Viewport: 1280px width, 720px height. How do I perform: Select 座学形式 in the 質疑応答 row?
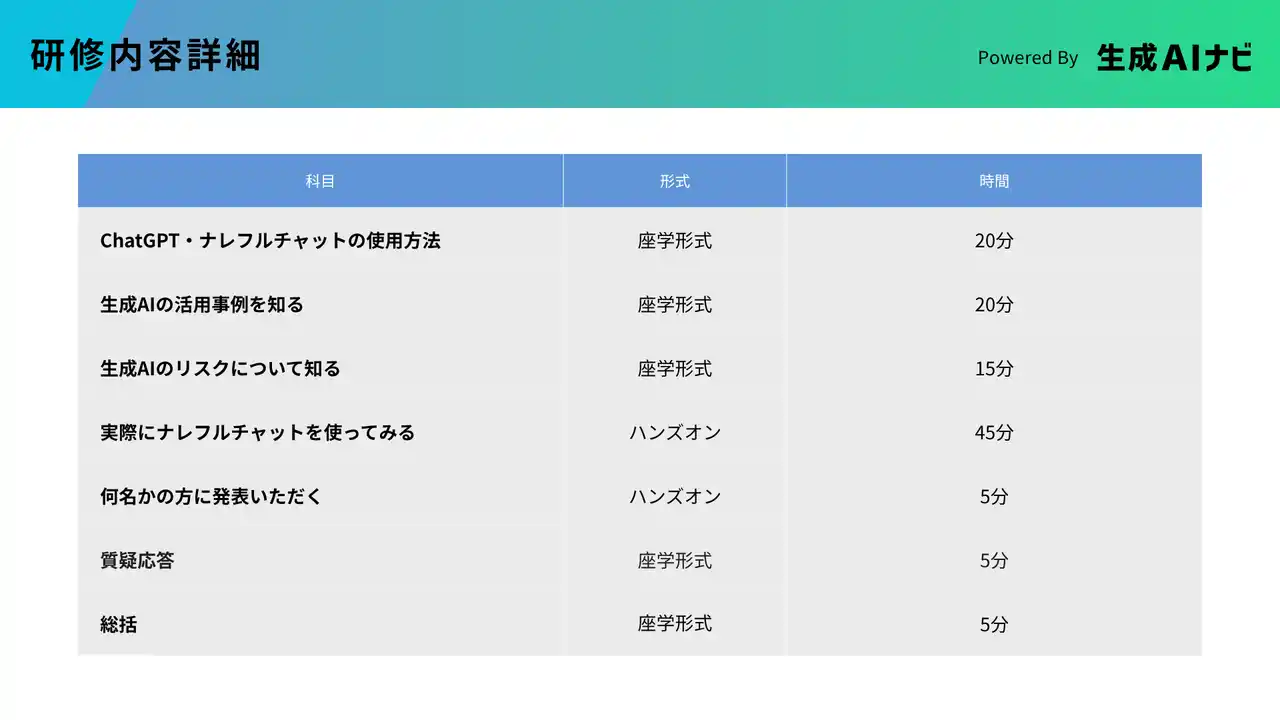click(675, 560)
